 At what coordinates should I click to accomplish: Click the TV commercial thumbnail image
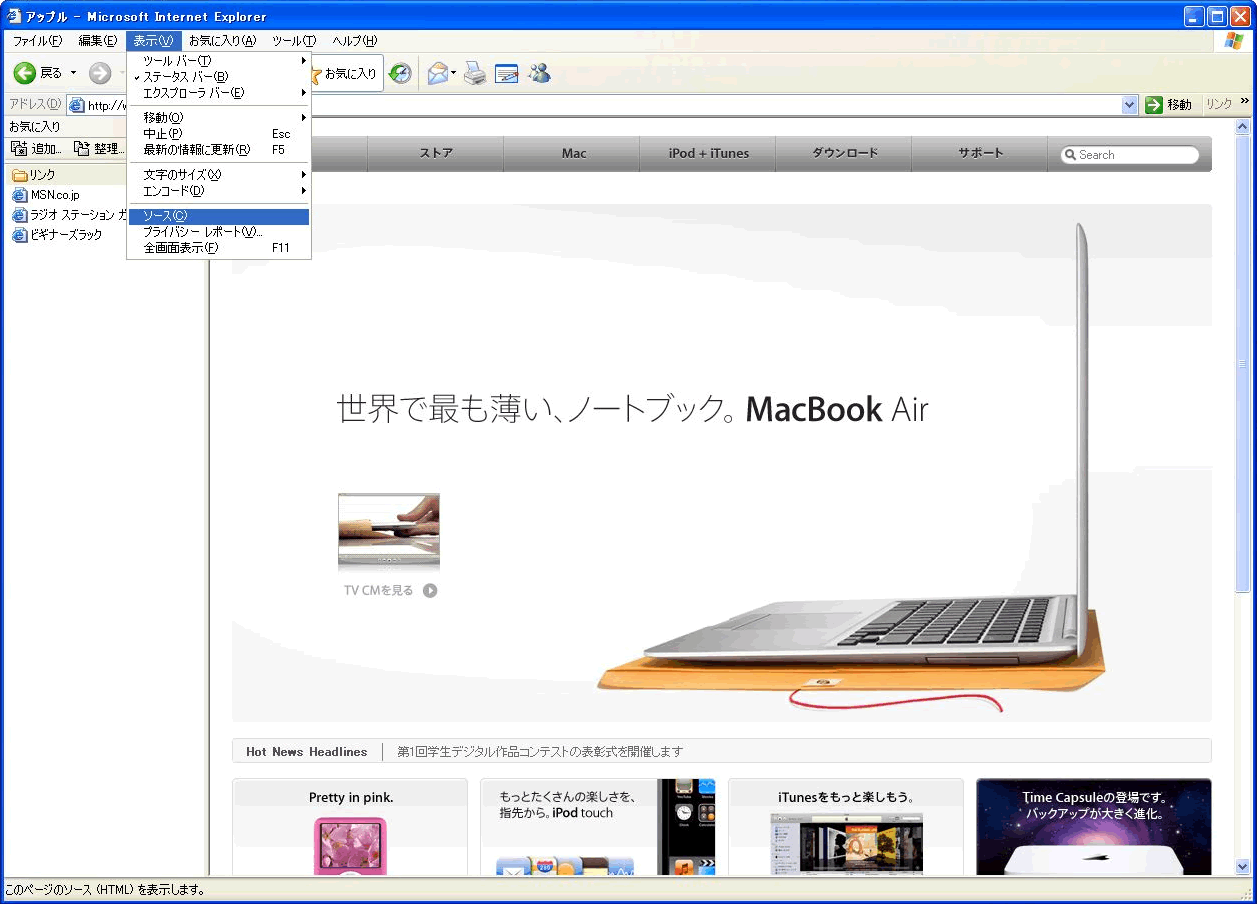point(389,531)
